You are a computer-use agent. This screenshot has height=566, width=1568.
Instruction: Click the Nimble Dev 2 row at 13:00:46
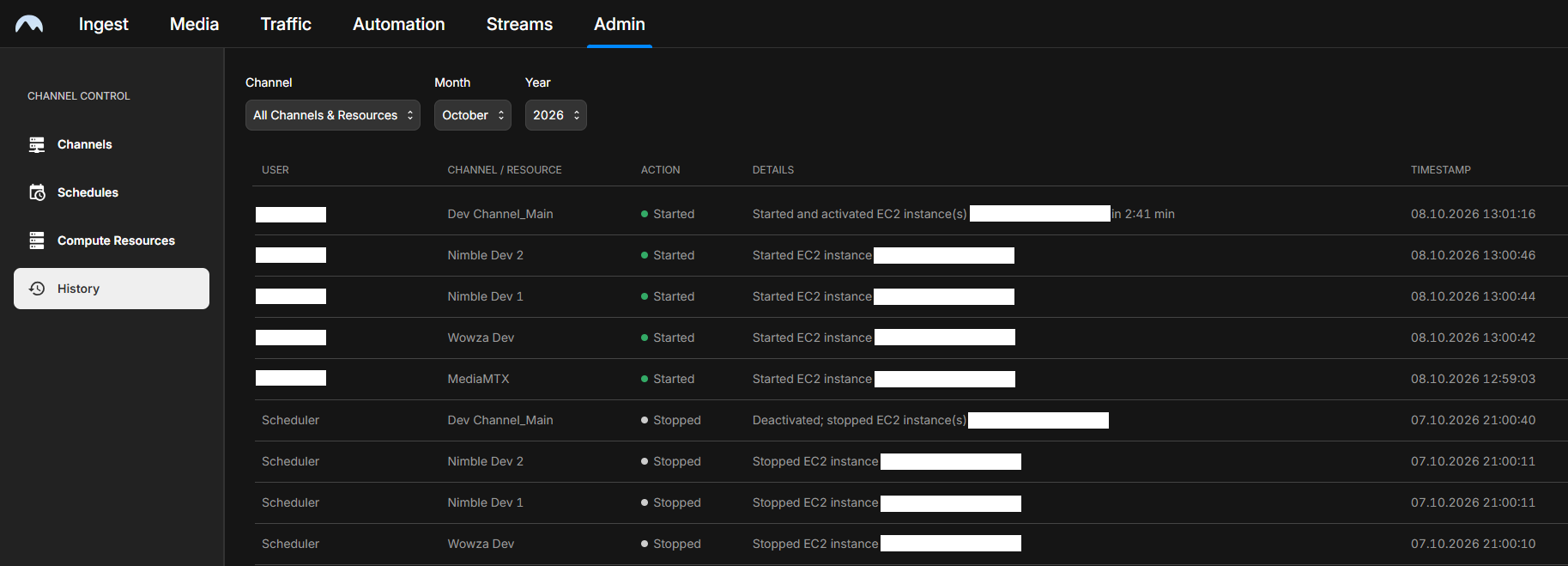click(x=911, y=255)
